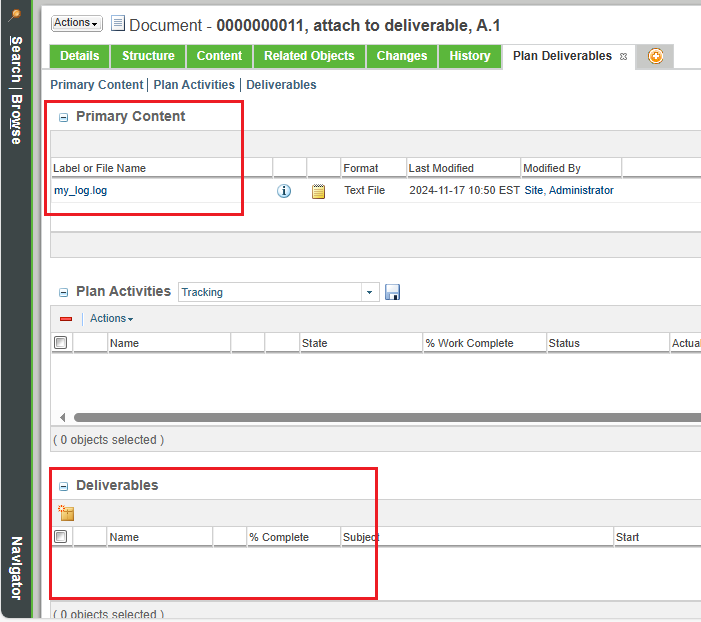Viewport: 701px width, 622px height.
Task: Sort by Modified By column header
Action: (x=571, y=168)
